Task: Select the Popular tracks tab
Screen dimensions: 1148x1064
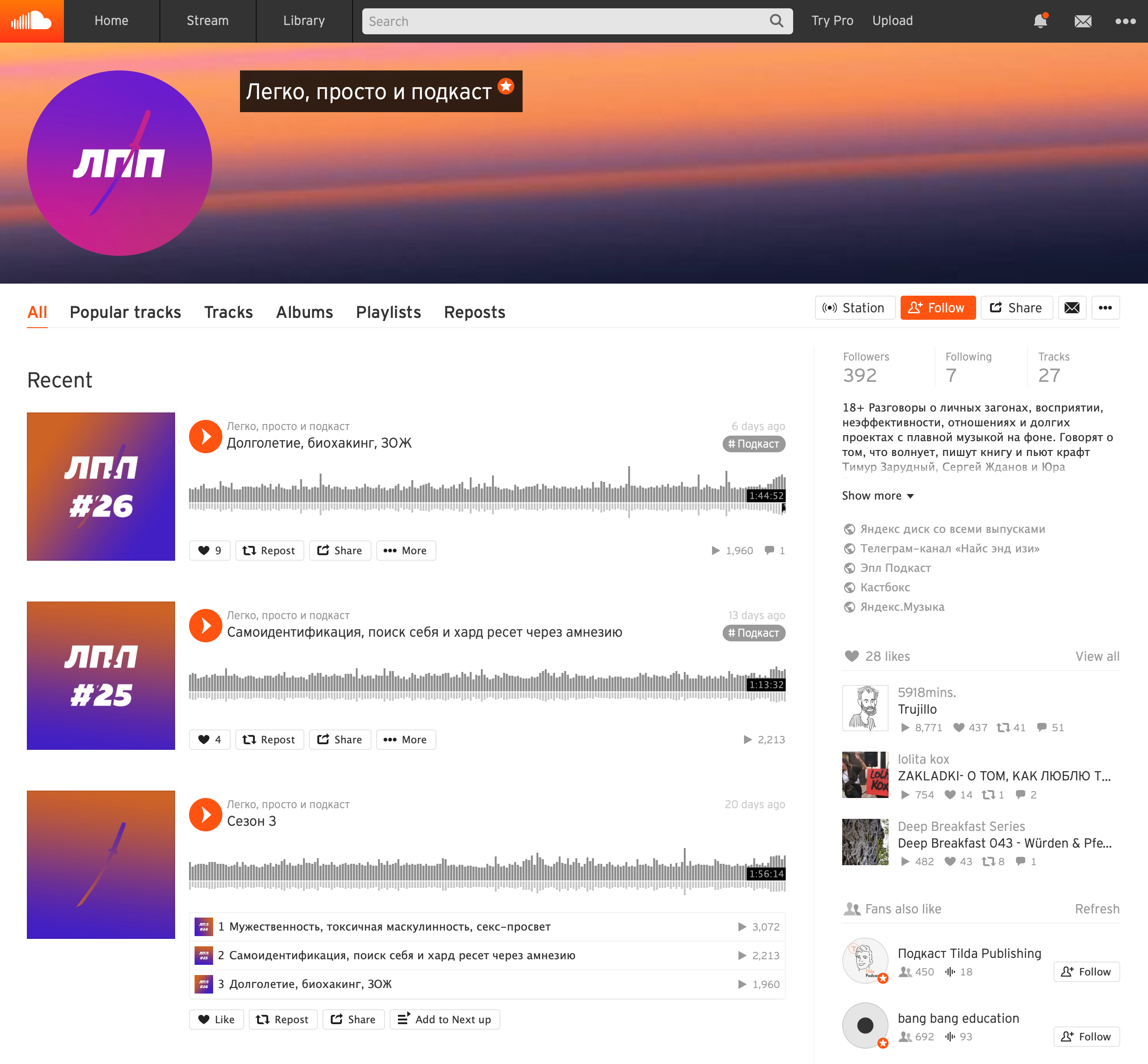Action: pos(124,311)
